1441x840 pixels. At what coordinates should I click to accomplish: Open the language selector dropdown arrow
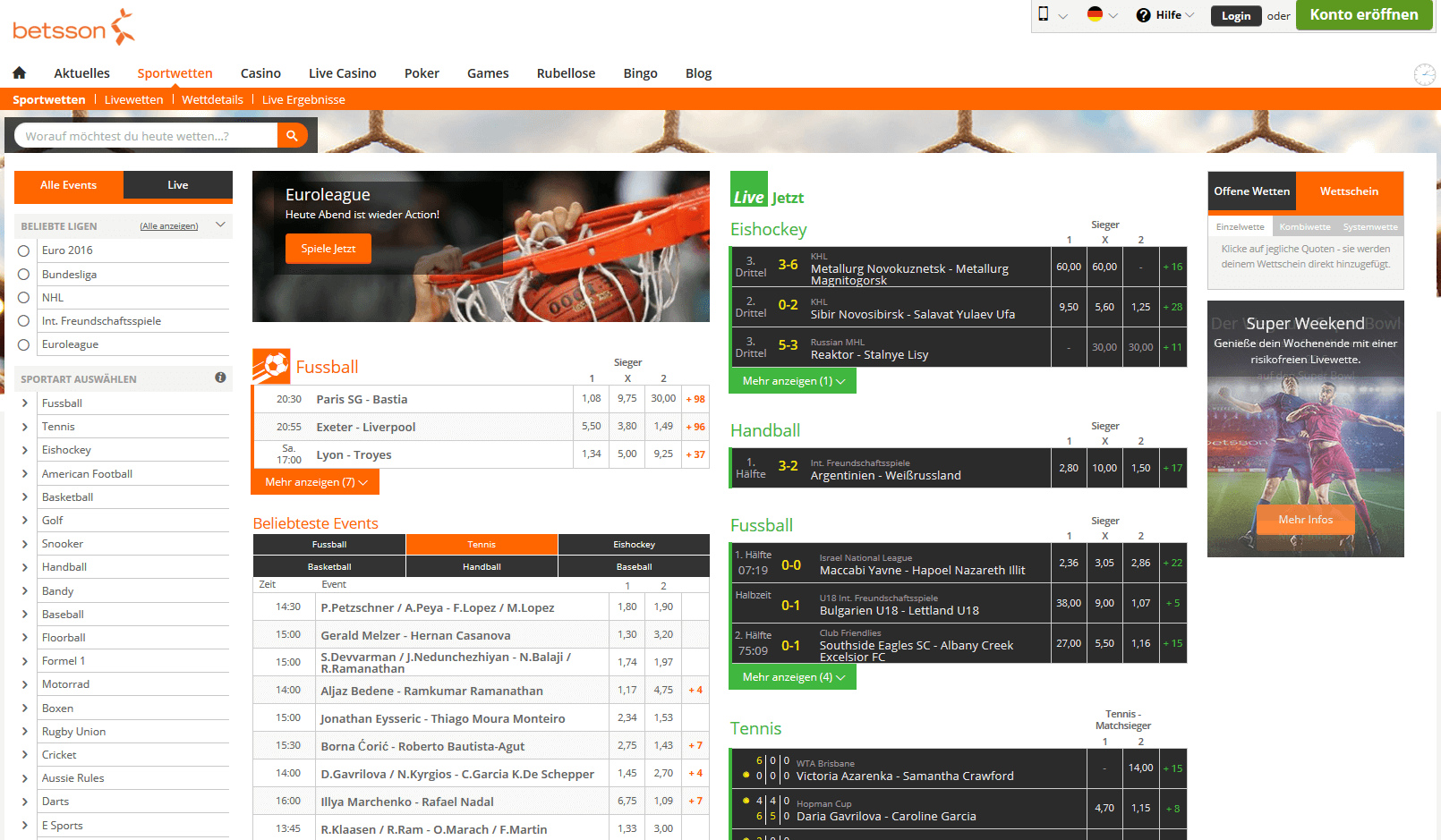point(1113,15)
